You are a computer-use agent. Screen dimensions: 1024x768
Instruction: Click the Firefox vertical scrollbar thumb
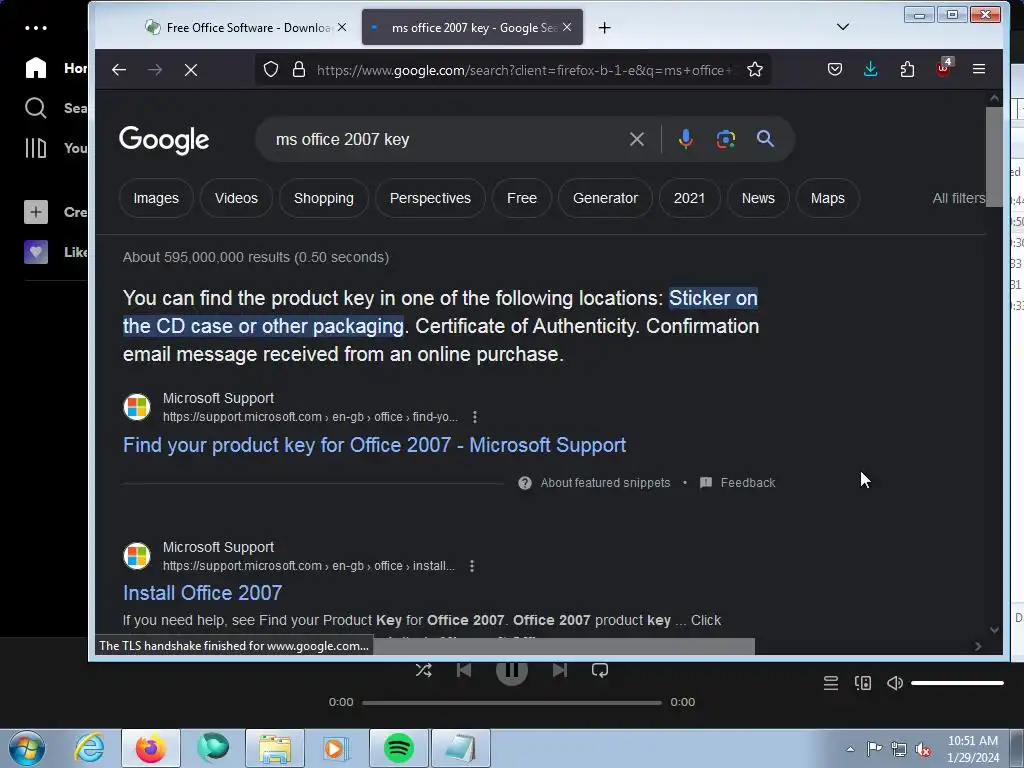pyautogui.click(x=994, y=157)
